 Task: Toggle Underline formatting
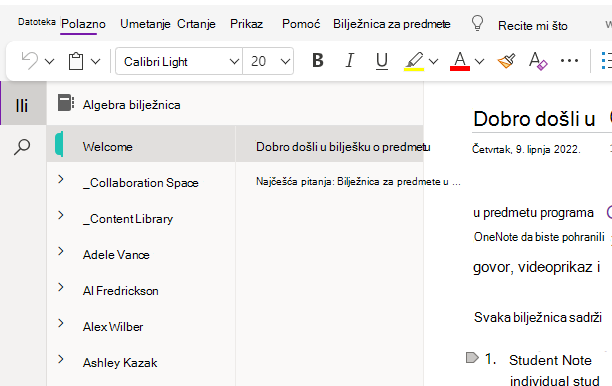click(382, 61)
